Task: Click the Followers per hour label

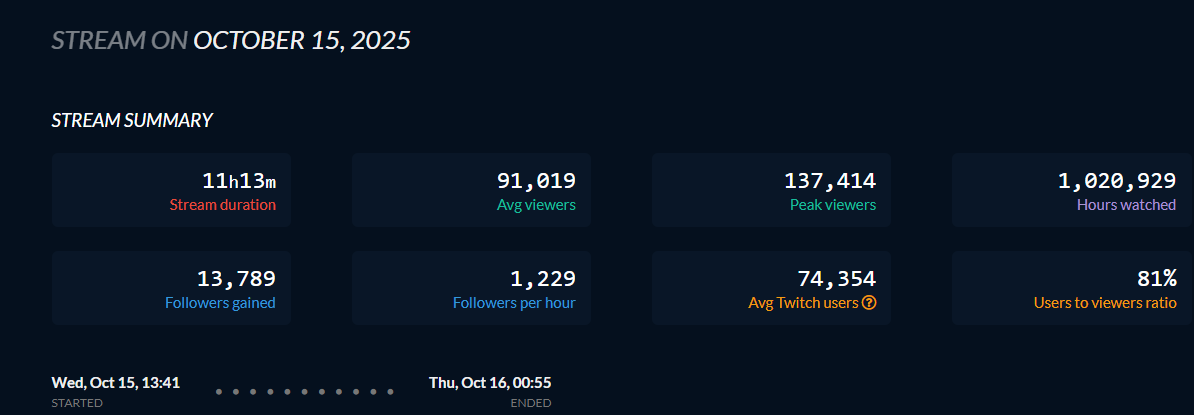Action: tap(514, 302)
